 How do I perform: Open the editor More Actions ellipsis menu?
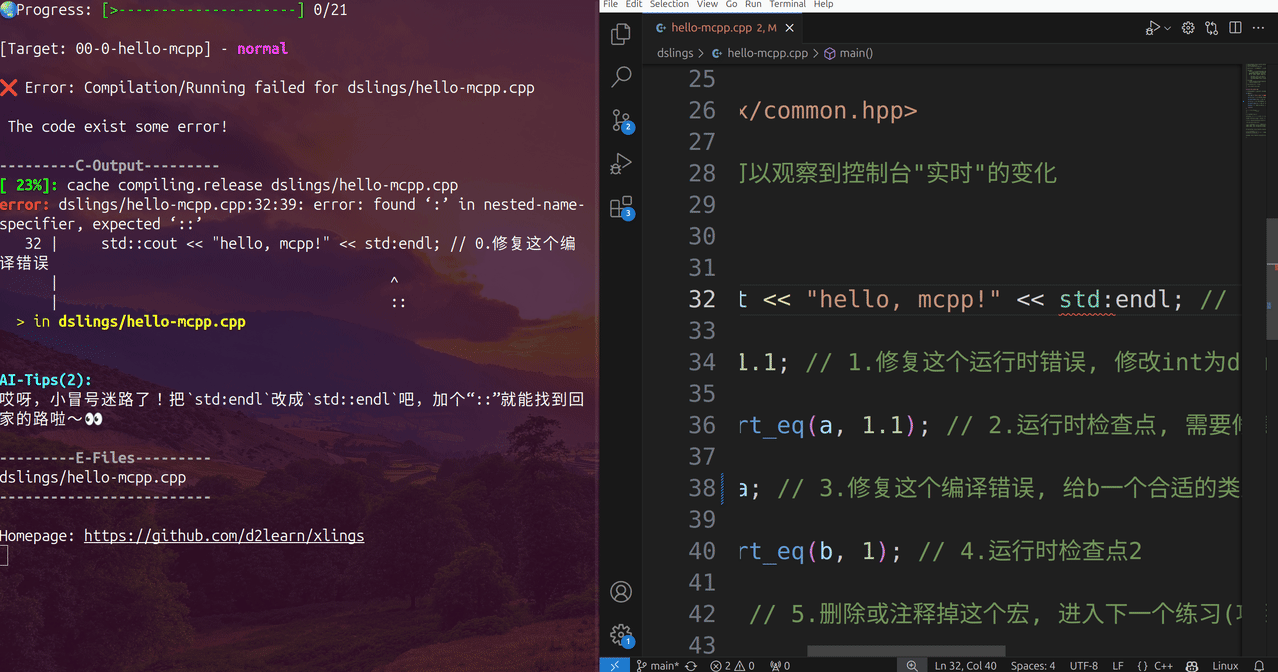(1258, 28)
